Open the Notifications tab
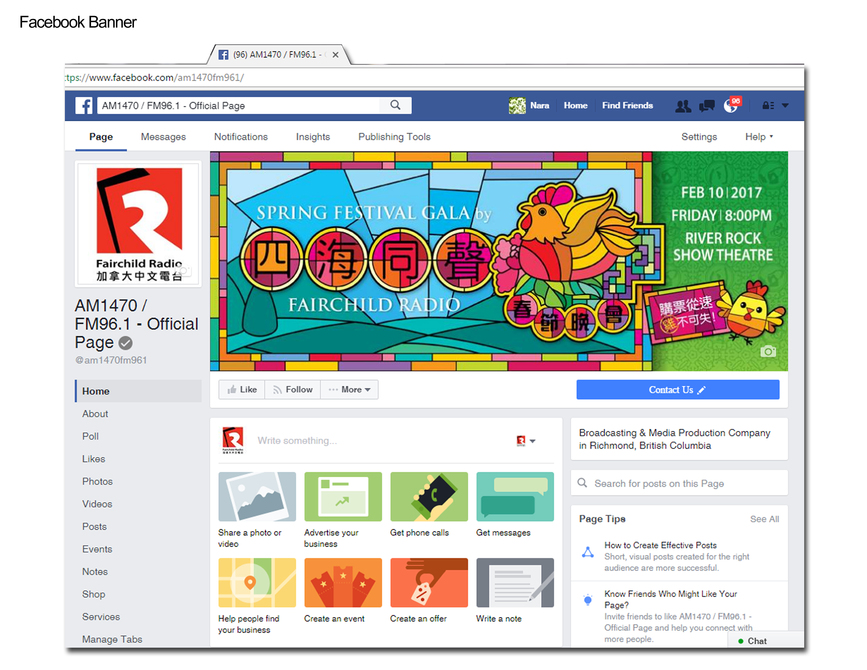The width and height of the screenshot is (867, 670). pyautogui.click(x=241, y=137)
